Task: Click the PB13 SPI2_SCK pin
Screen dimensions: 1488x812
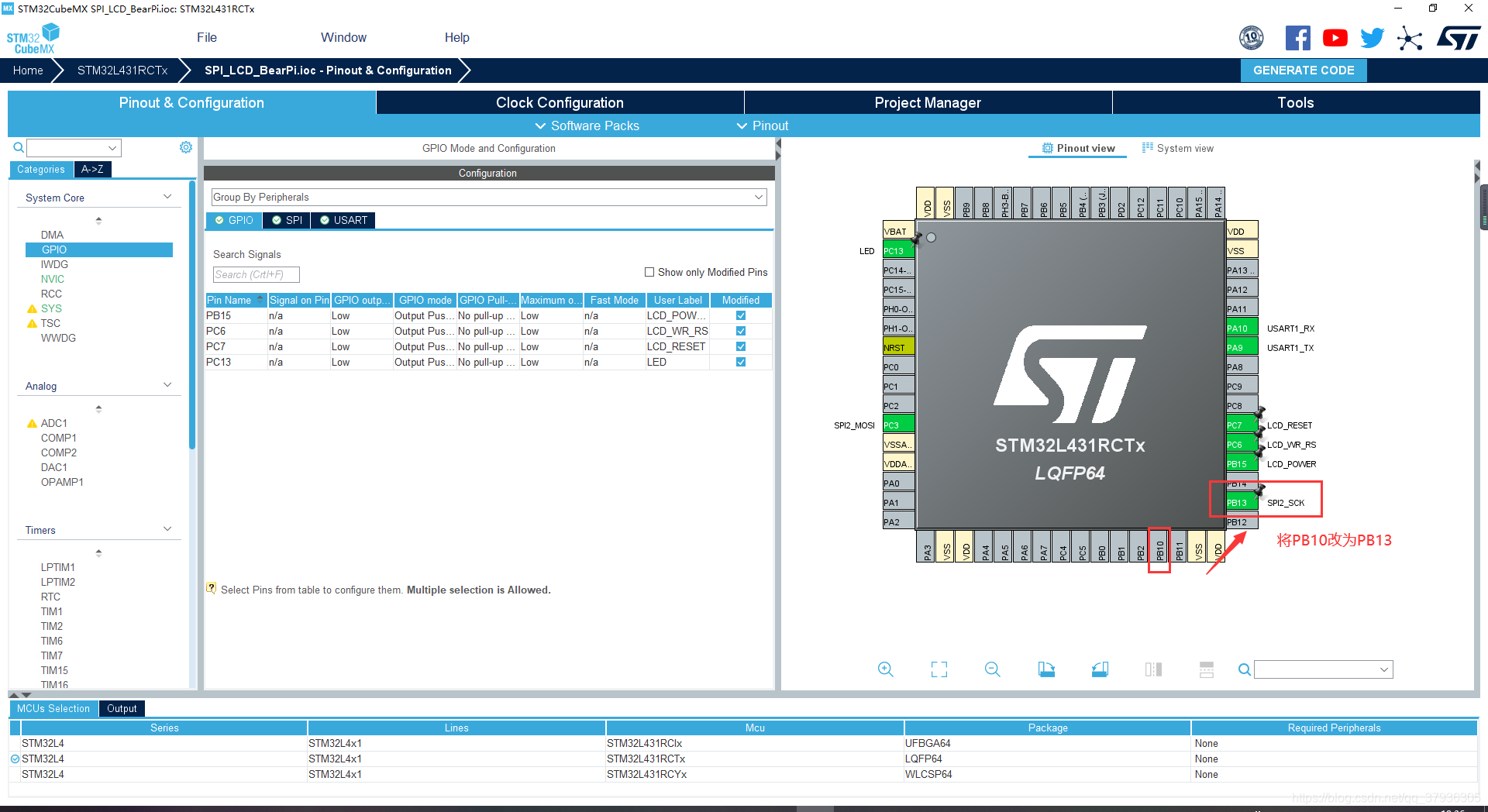Action: pos(1242,502)
